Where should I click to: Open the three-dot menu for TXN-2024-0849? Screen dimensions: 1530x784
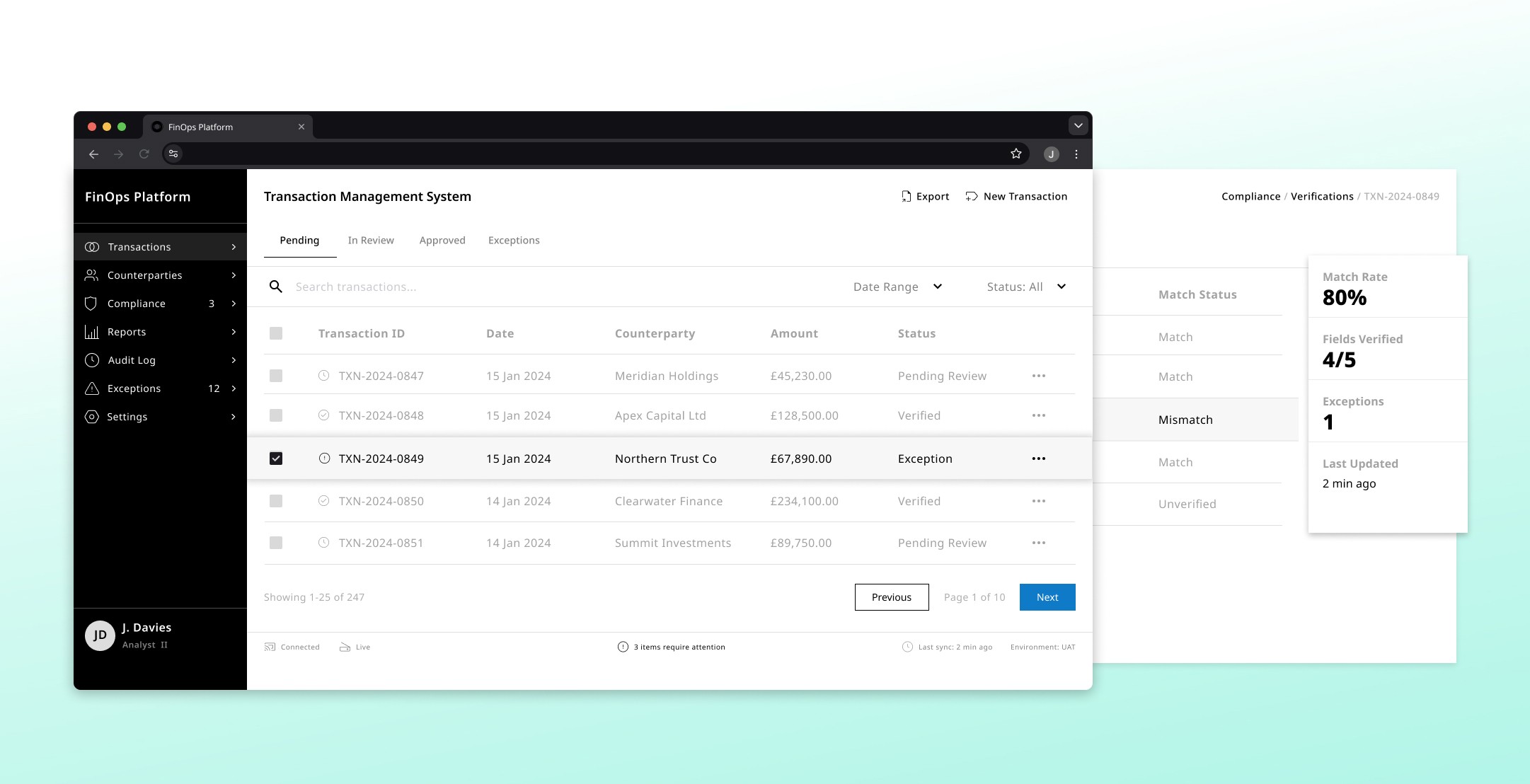1038,459
